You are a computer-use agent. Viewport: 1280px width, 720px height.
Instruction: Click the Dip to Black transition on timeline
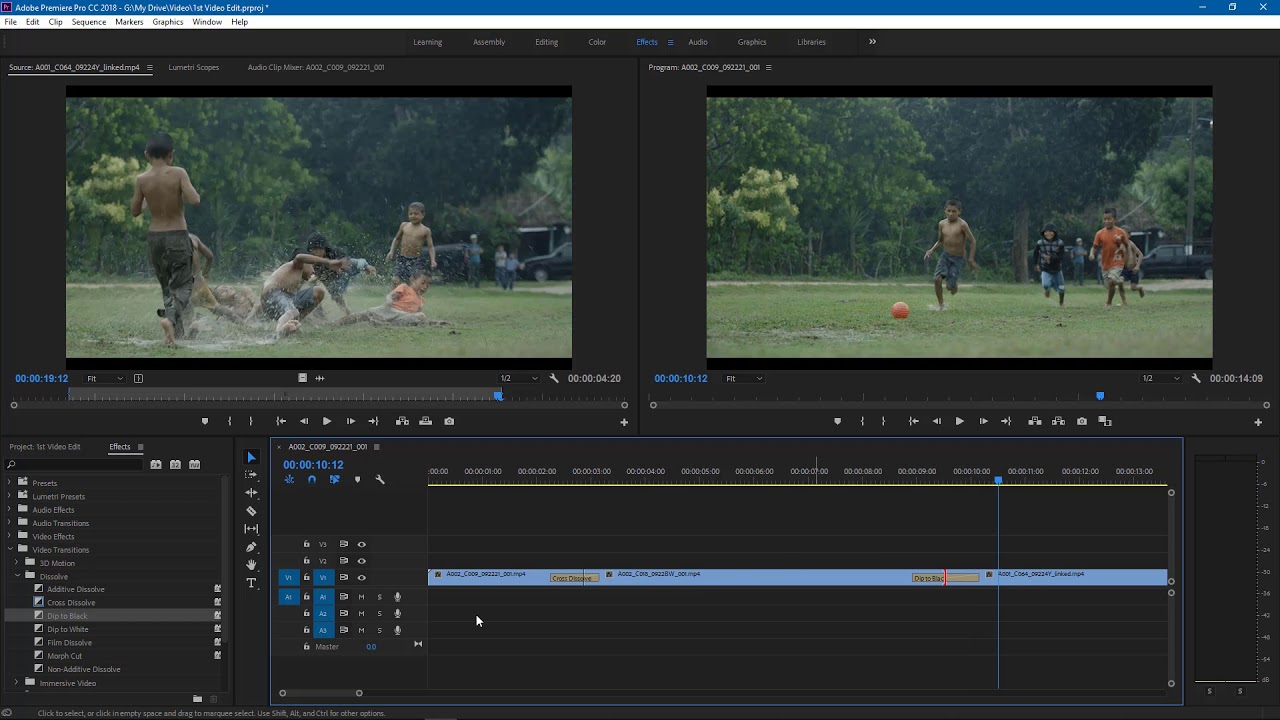click(944, 578)
